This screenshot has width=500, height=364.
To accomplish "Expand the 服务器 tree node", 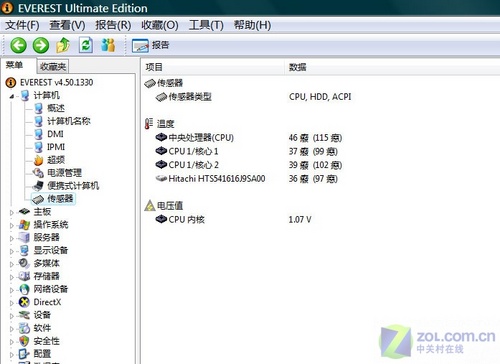I will click(12, 238).
